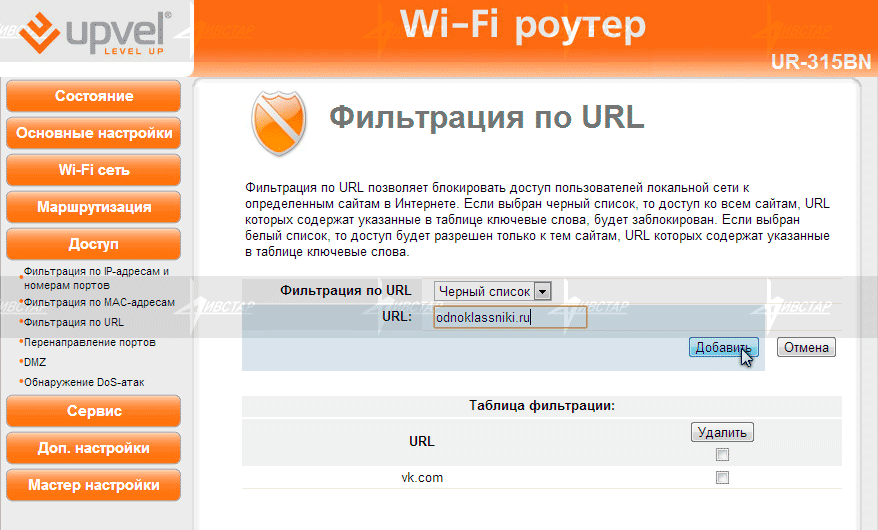
Task: Tick the checkbox in the vk.com row
Action: [722, 478]
